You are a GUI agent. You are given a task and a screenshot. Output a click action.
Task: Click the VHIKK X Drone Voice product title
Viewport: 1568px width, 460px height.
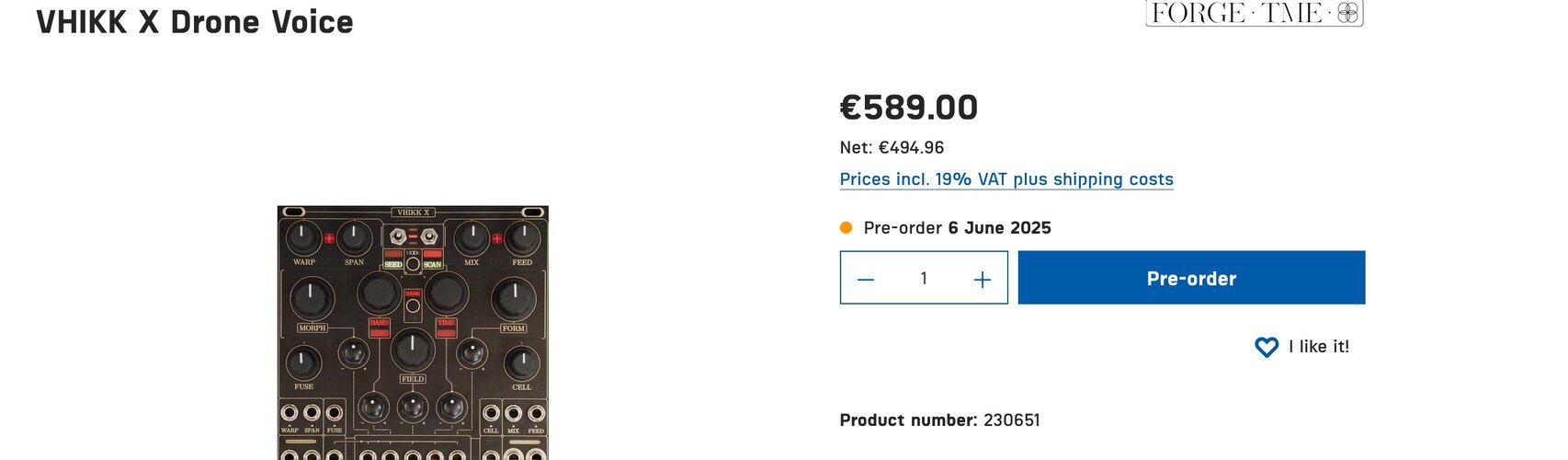pyautogui.click(x=195, y=22)
